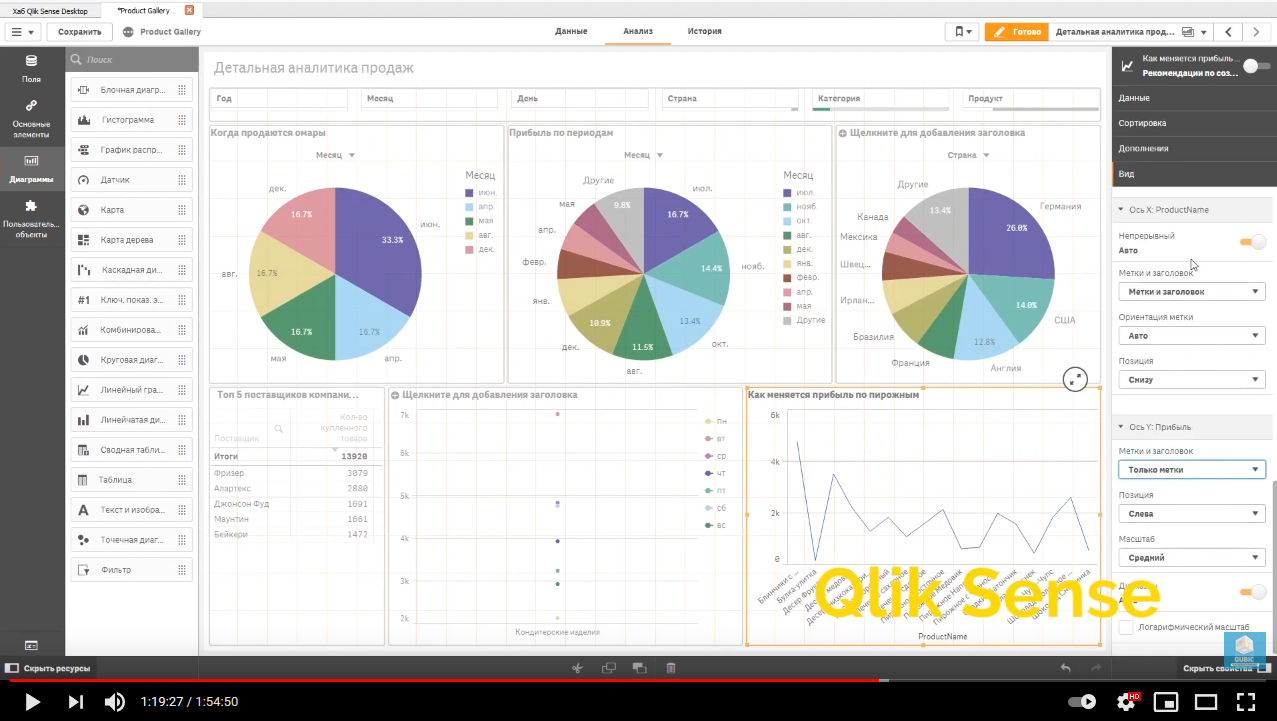Pick the Фильтр filter pane object
Image resolution: width=1277 pixels, height=721 pixels.
point(130,570)
